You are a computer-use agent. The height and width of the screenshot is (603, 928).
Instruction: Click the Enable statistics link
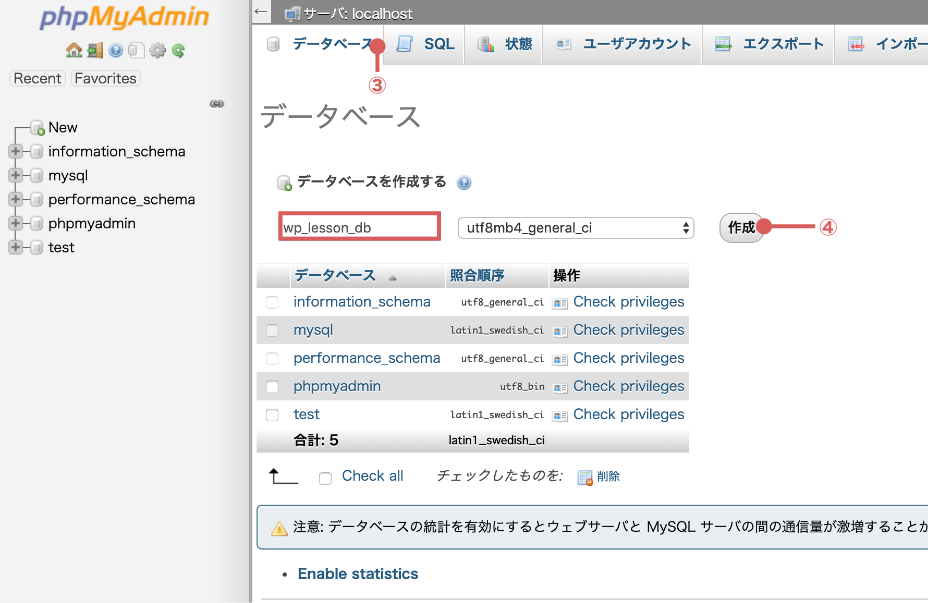[x=358, y=574]
